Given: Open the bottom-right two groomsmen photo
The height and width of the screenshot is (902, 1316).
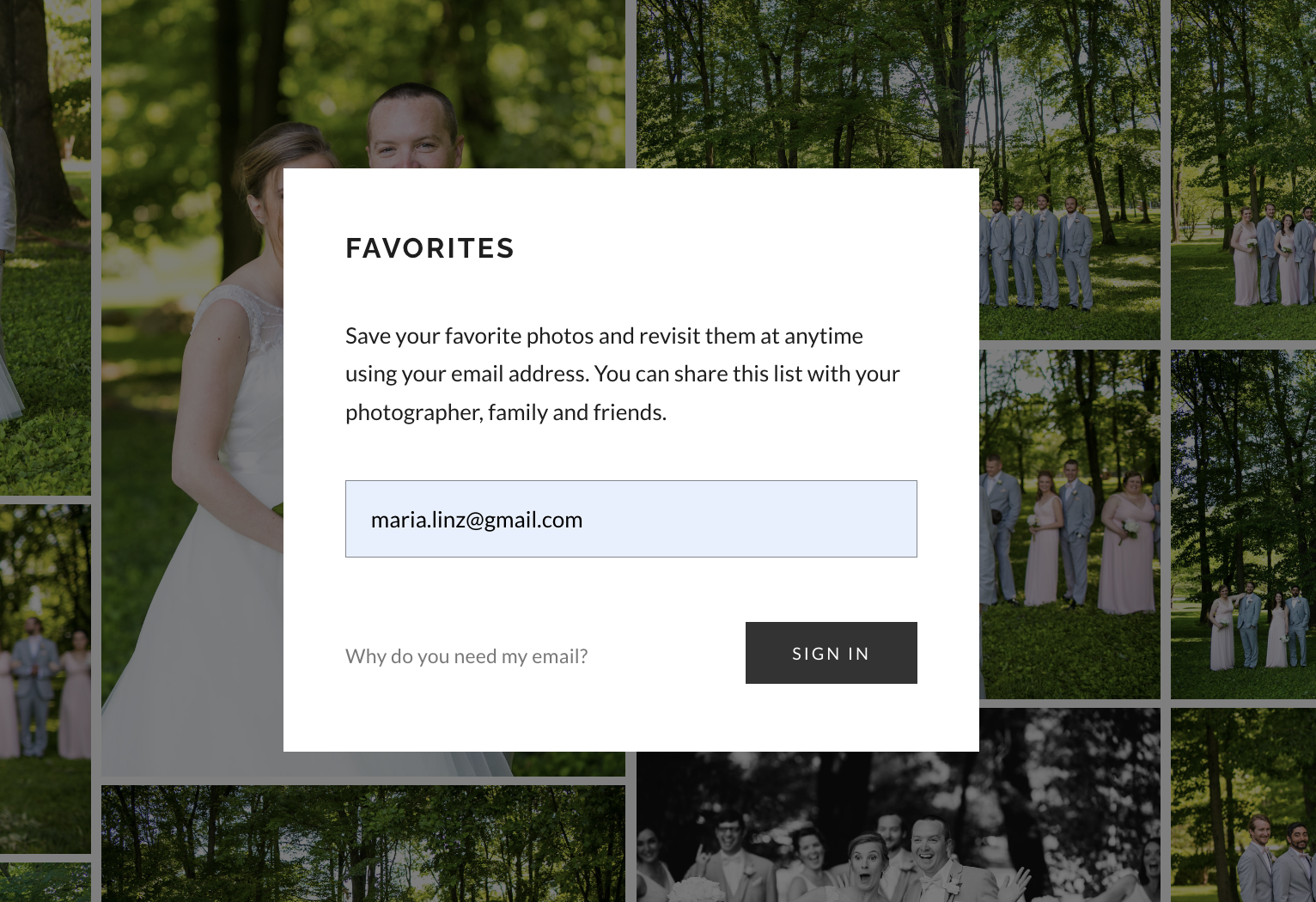Looking at the screenshot, I should 1243,805.
